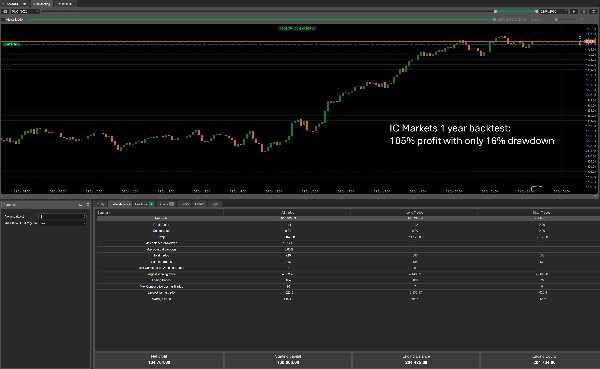The height and width of the screenshot is (369, 600).
Task: Click the first top tab beside Backtesting
Action: click(15, 3)
